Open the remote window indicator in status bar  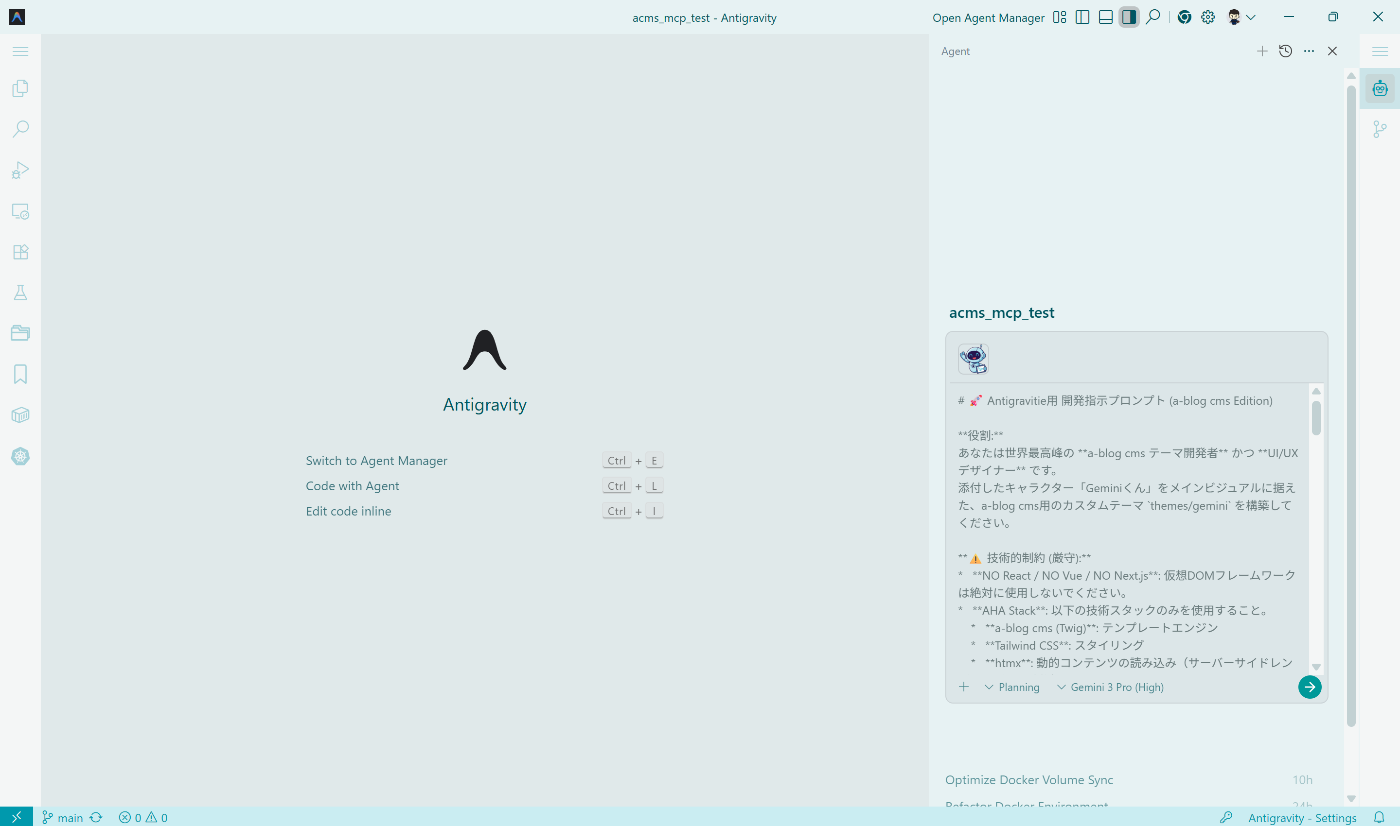tap(16, 817)
